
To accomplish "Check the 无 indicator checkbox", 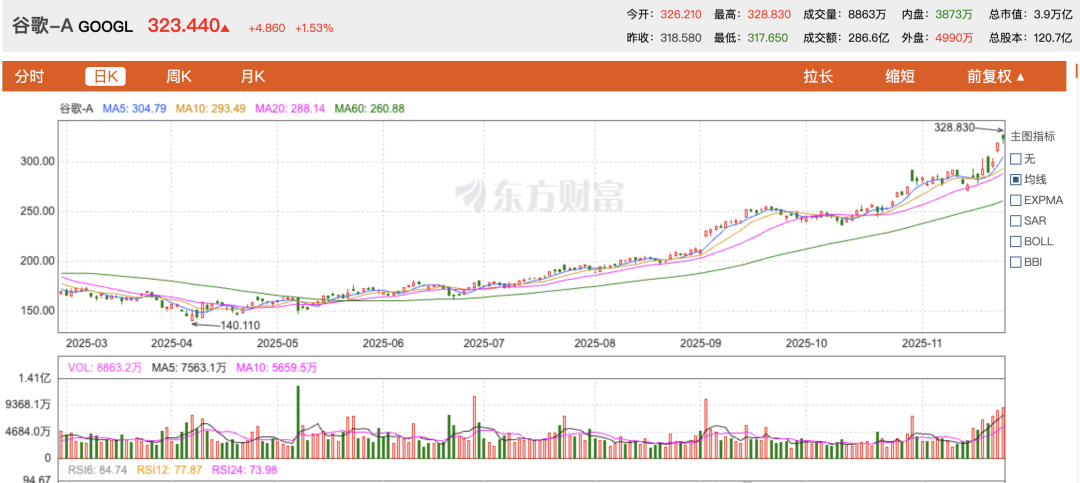I will [1015, 158].
